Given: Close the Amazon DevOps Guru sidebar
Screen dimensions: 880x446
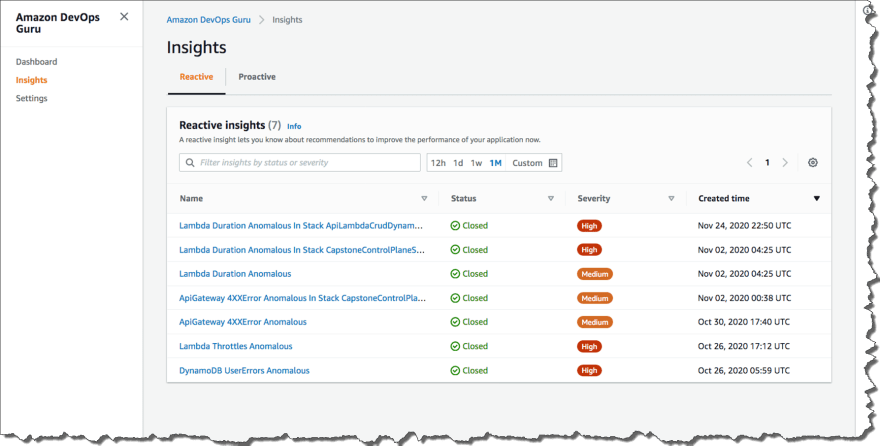Looking at the screenshot, I should coord(124,17).
